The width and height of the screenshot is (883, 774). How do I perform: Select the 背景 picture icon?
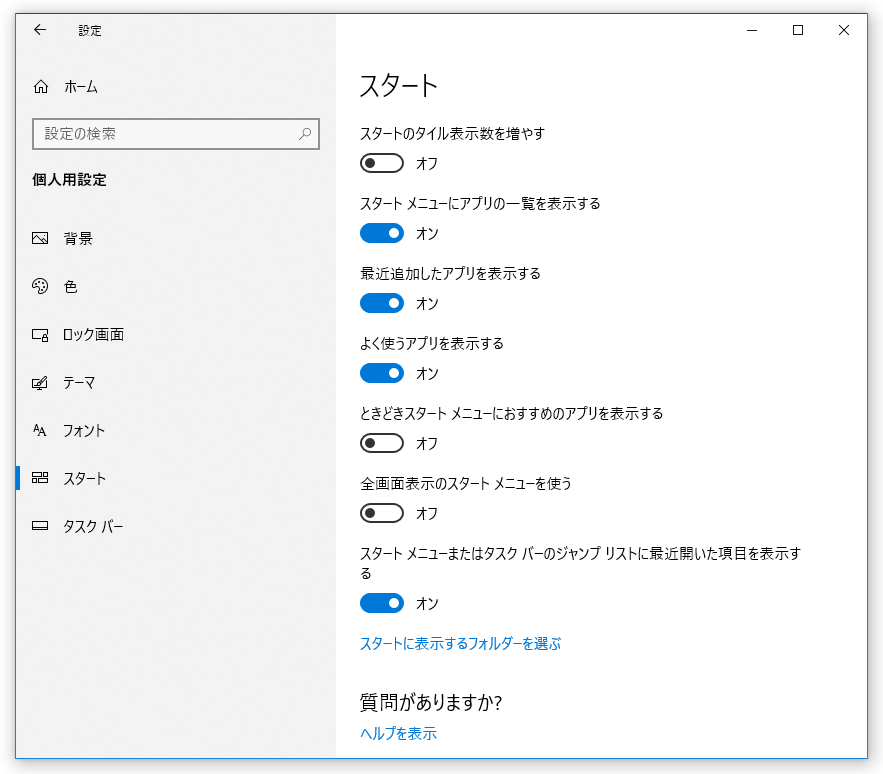pyautogui.click(x=40, y=238)
